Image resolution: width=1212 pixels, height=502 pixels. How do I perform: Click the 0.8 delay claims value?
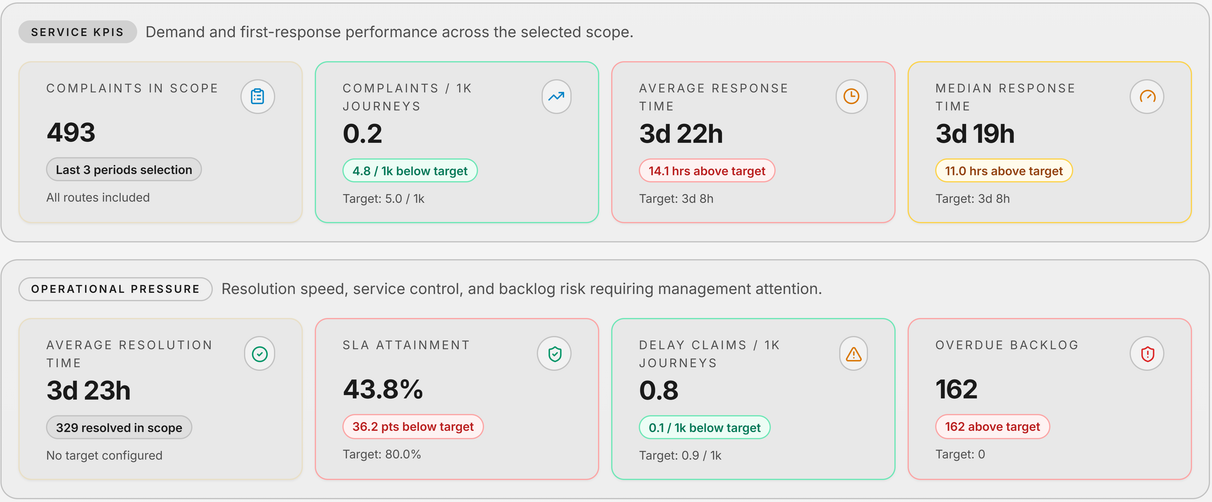pos(660,391)
